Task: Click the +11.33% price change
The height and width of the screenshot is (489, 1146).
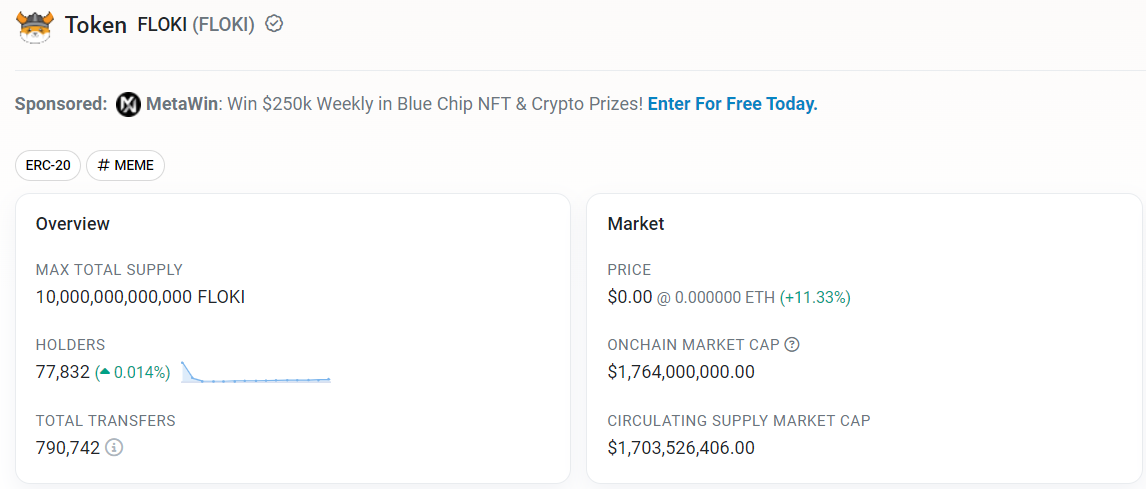Action: click(815, 297)
